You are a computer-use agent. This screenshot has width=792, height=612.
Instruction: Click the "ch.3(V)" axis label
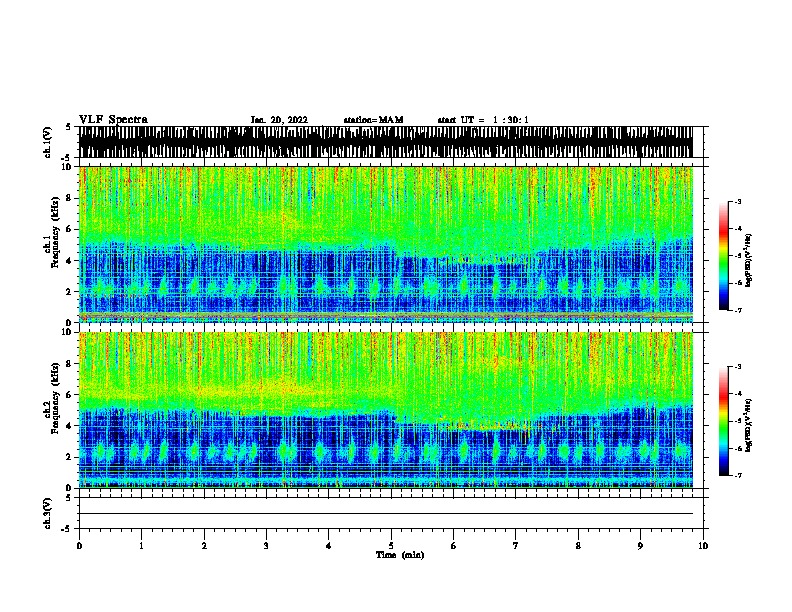point(47,513)
